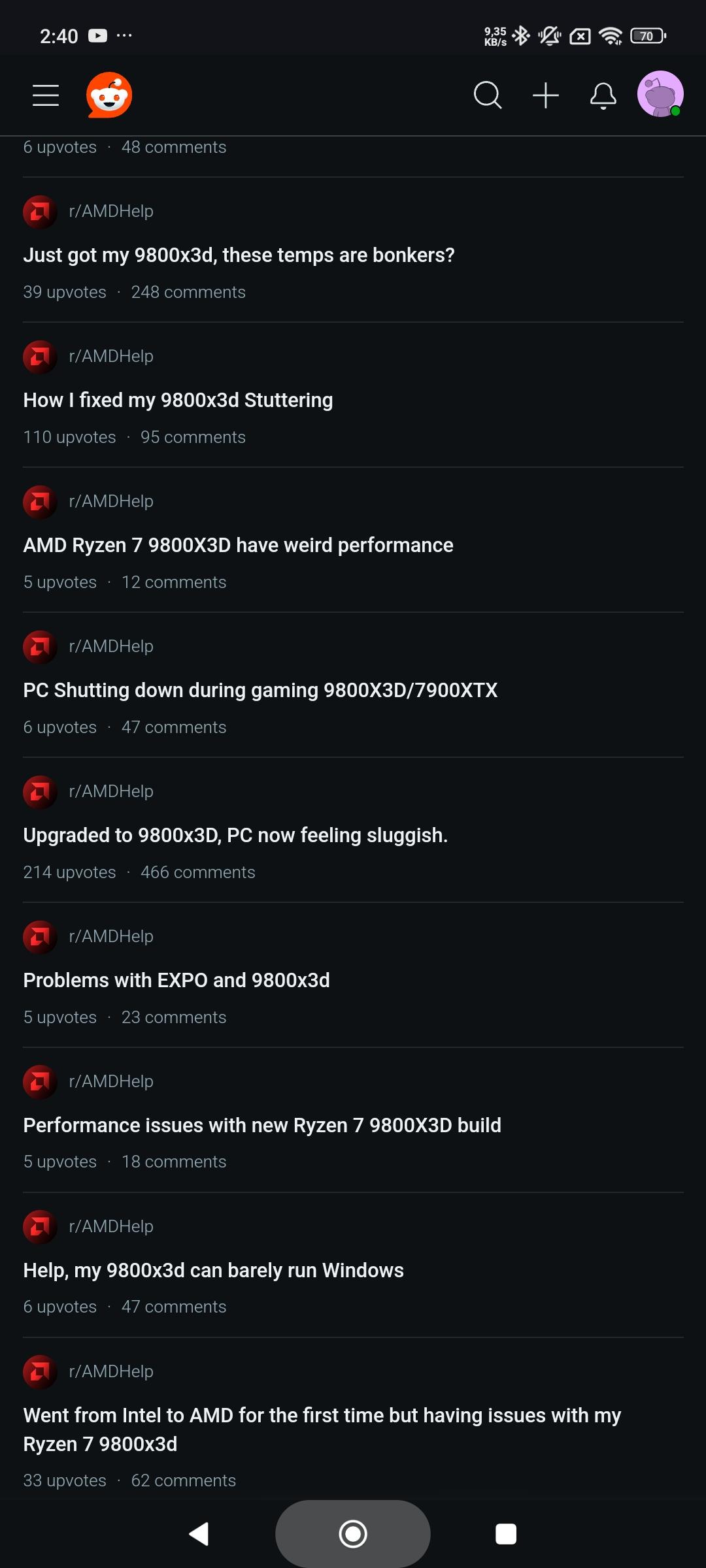706x1568 pixels.
Task: Open "PC Shutting down during gaming" post
Action: (260, 690)
